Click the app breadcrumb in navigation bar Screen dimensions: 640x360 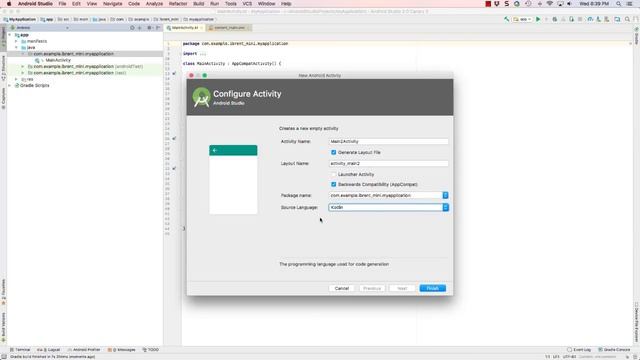[x=47, y=19]
